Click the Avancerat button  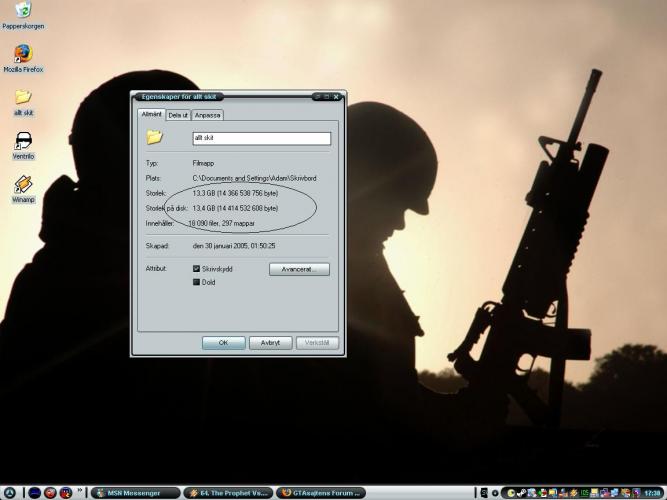click(299, 269)
